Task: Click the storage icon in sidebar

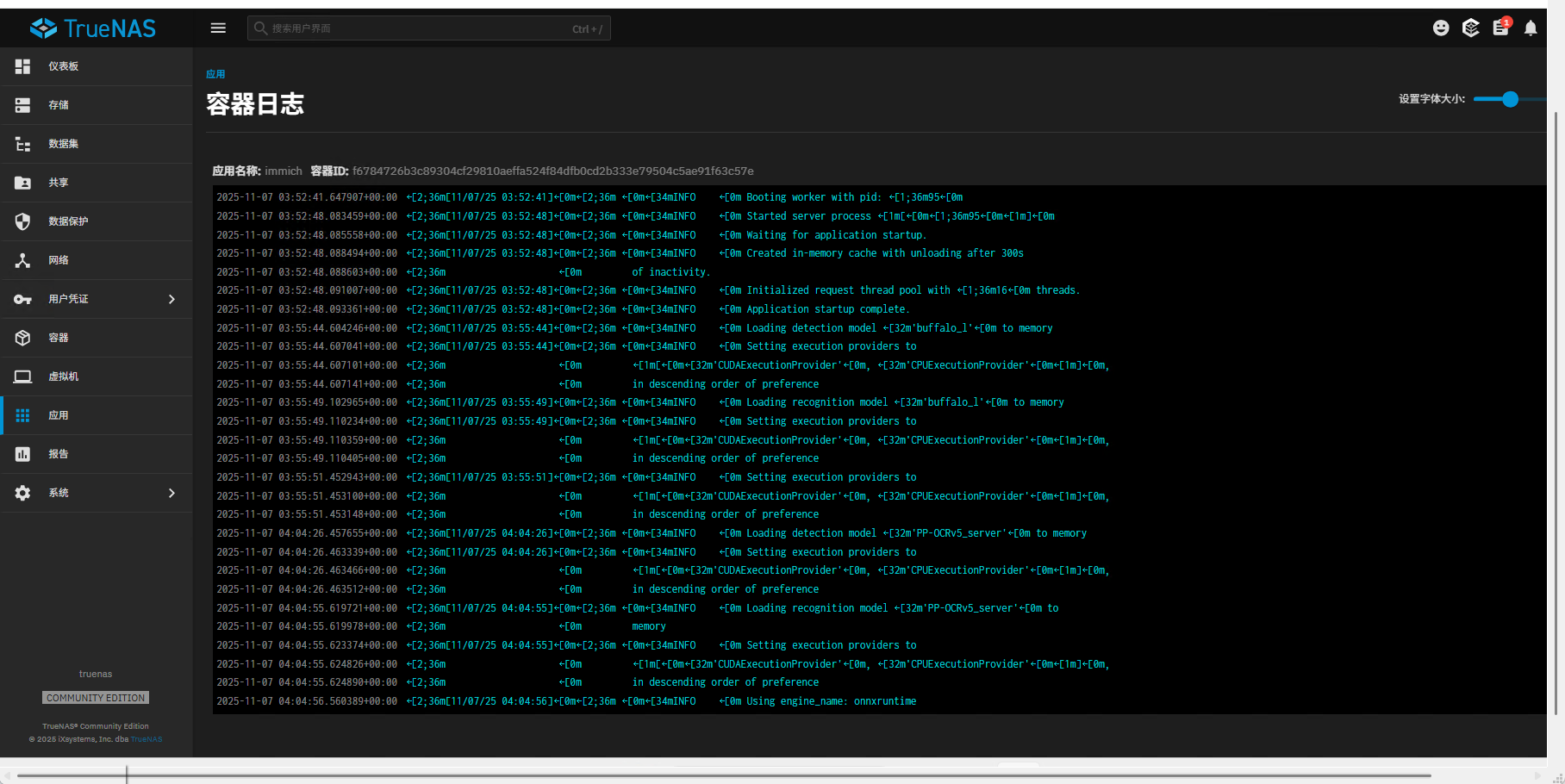Action: point(23,105)
